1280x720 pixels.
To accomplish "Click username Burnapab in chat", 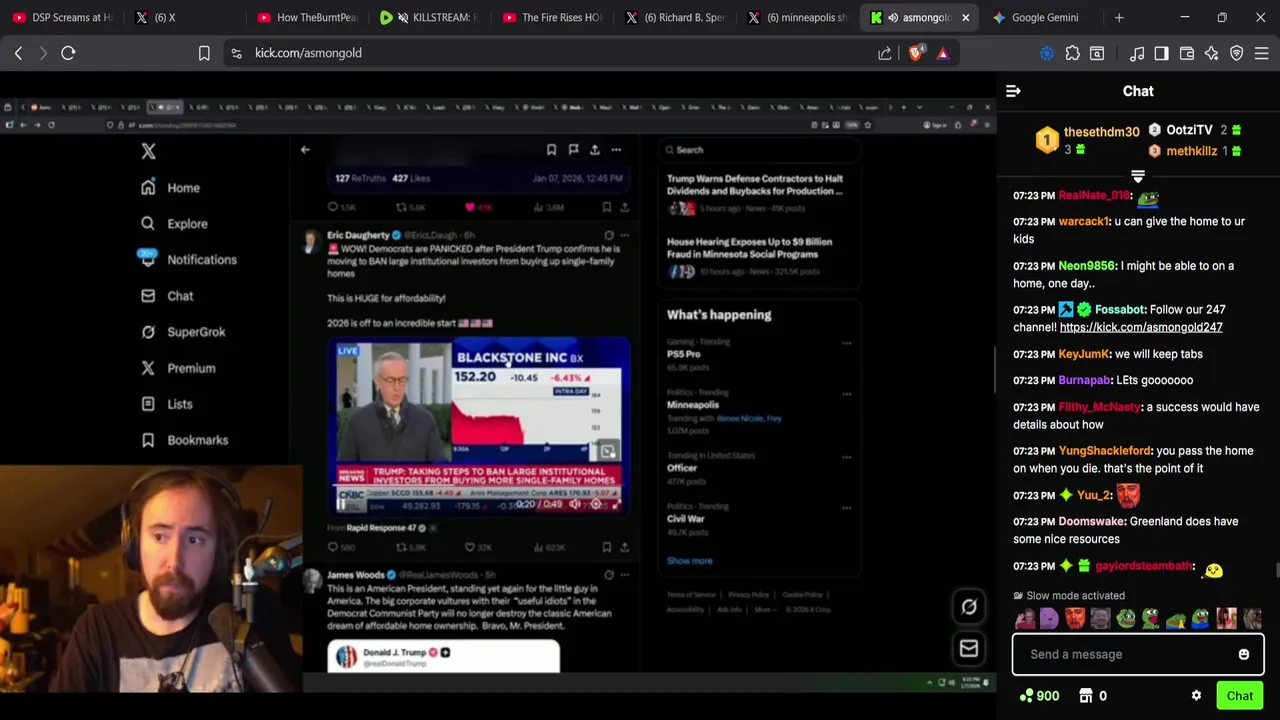I will 1084,380.
